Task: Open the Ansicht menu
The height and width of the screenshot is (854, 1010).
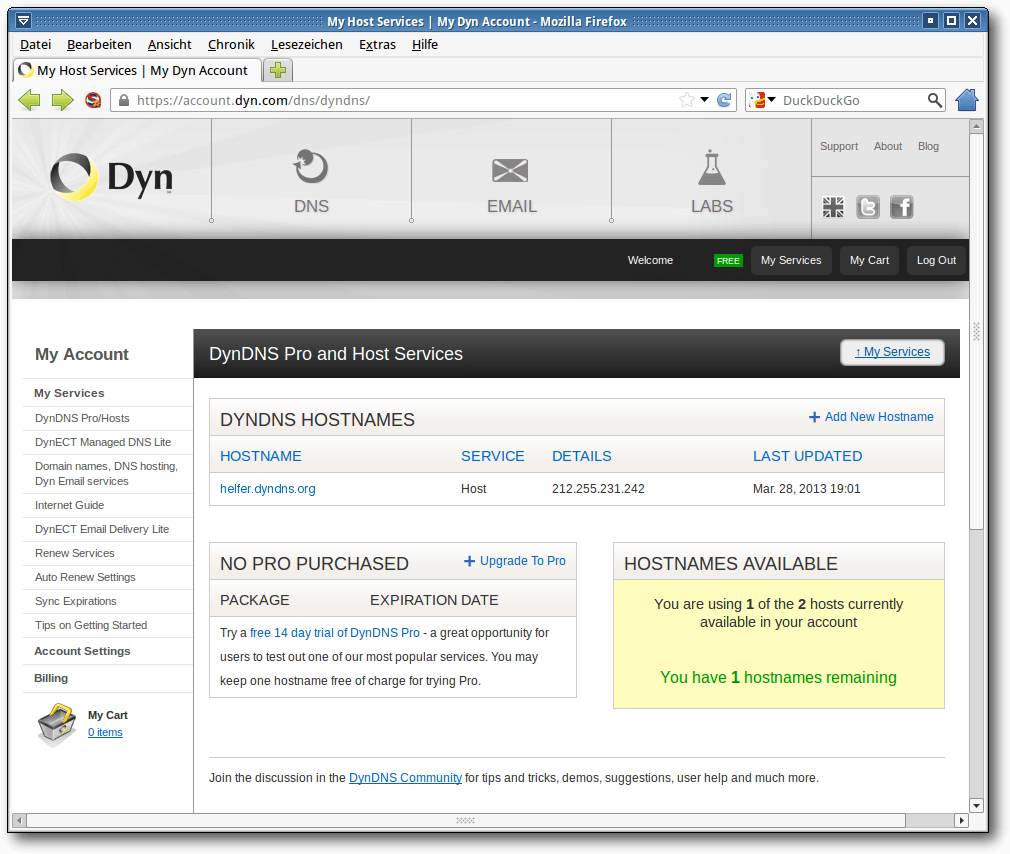Action: click(x=169, y=44)
